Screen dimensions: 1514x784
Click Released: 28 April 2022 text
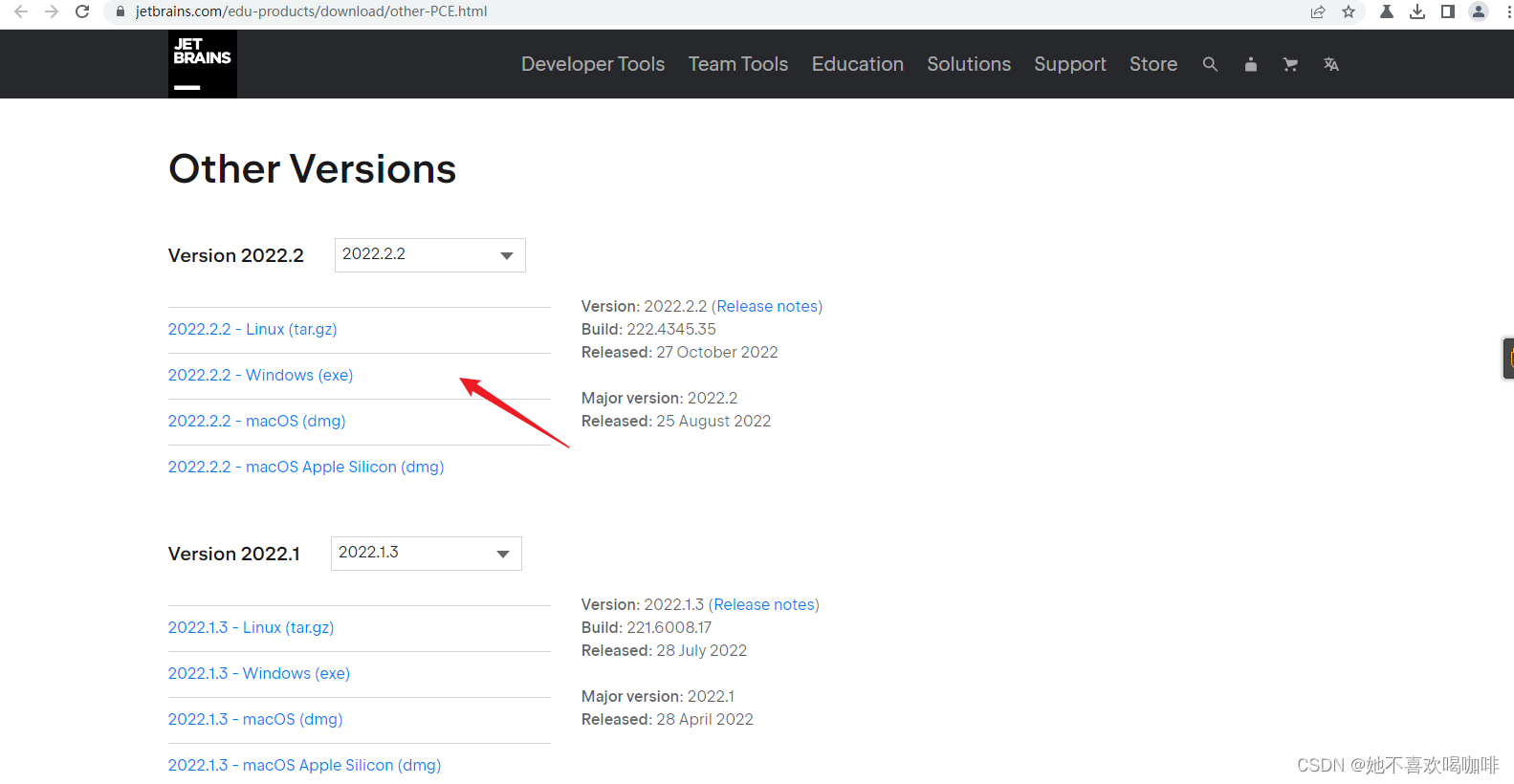pos(668,719)
